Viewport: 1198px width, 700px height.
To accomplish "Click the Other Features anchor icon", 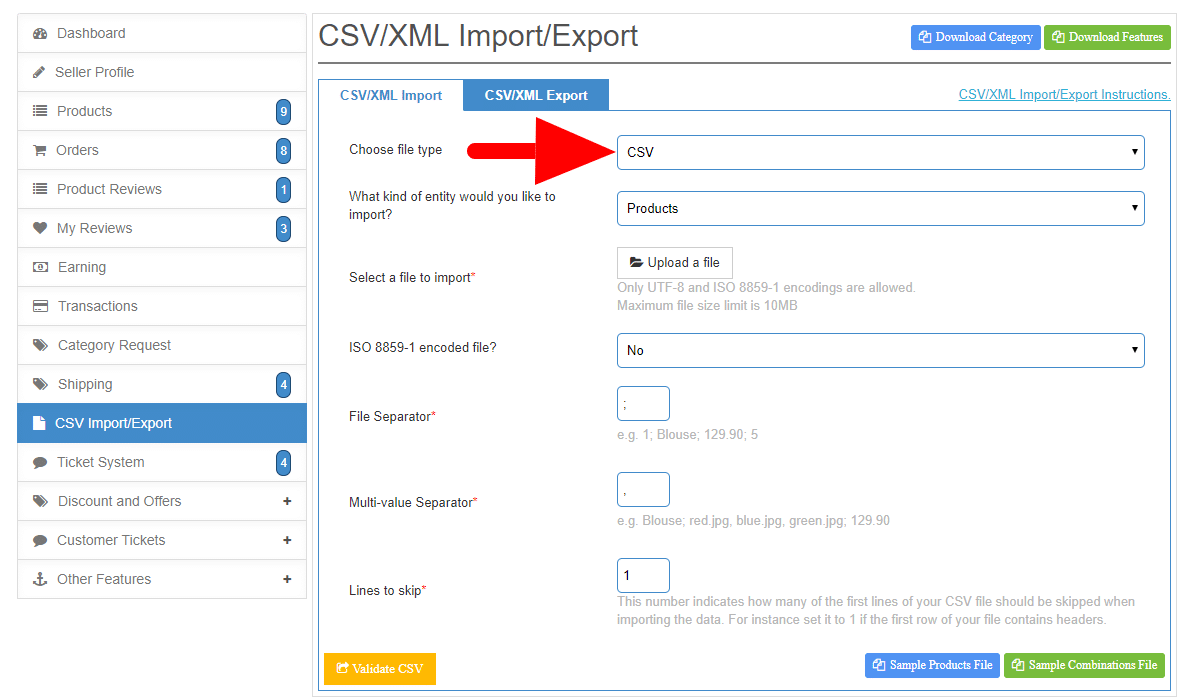I will [40, 579].
